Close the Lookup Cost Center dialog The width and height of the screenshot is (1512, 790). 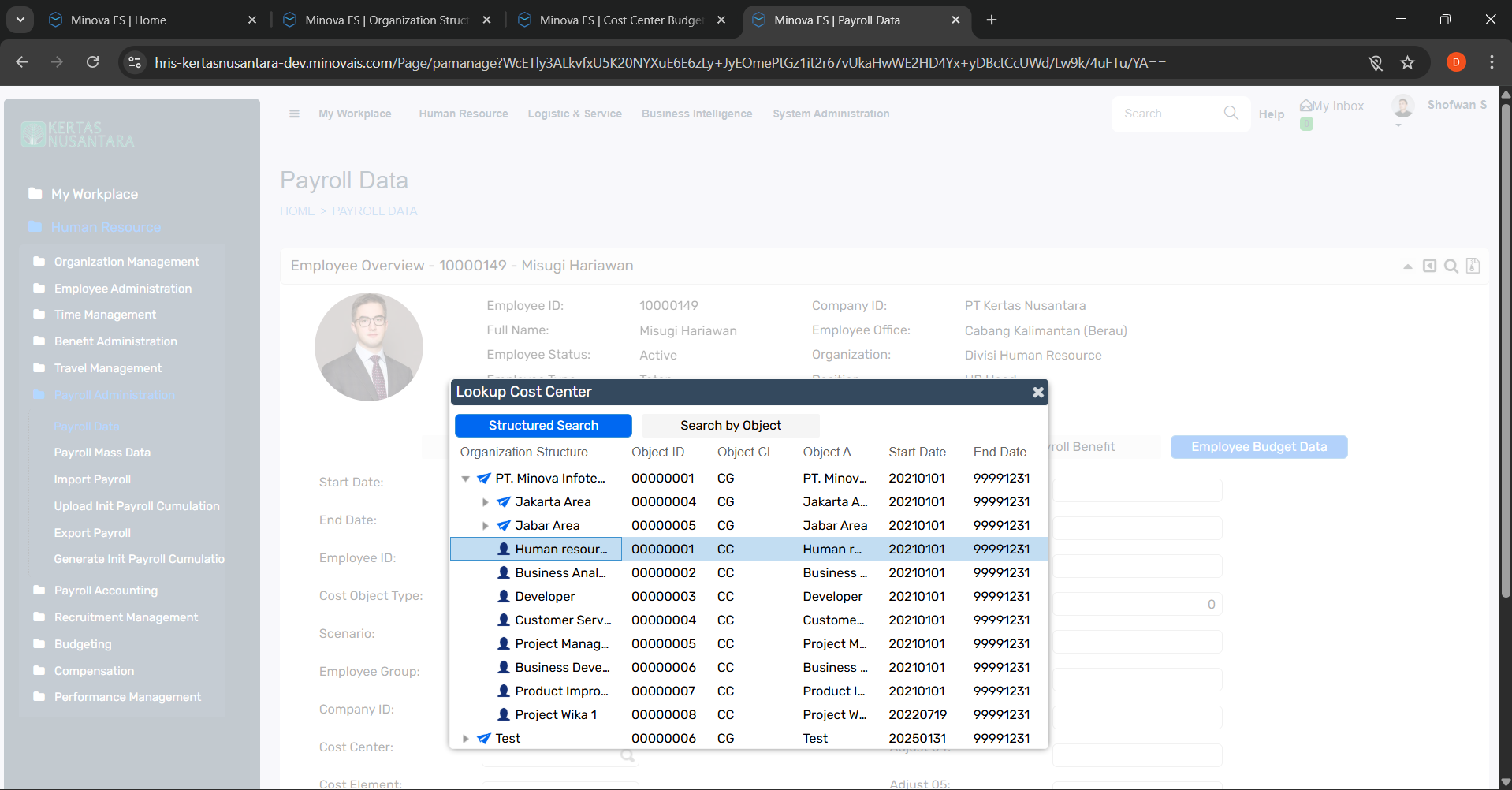[1037, 392]
